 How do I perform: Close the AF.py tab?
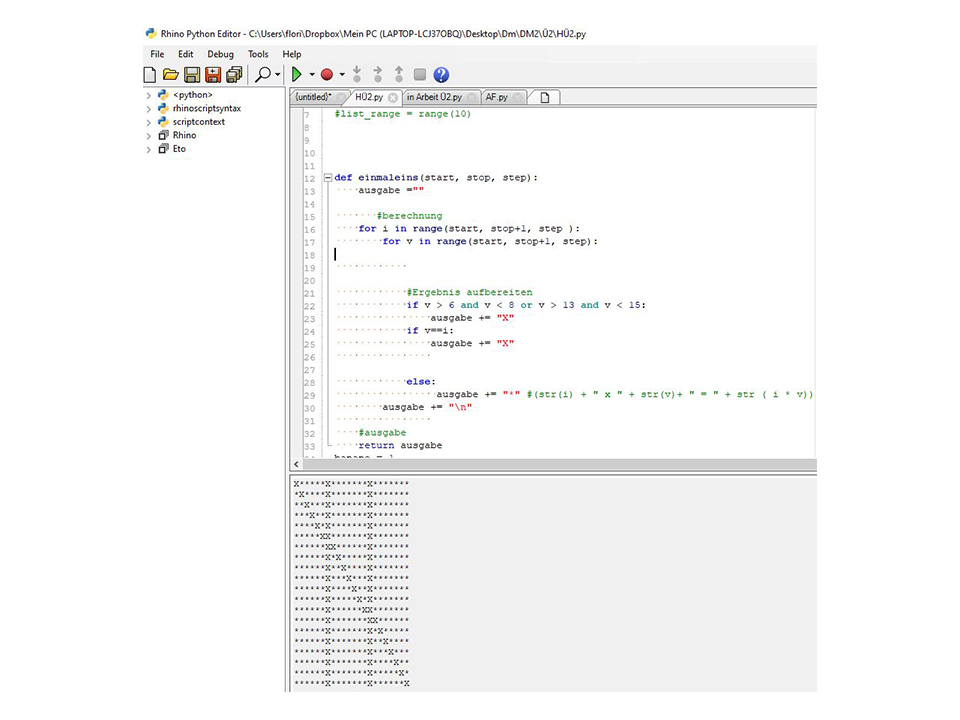(518, 97)
